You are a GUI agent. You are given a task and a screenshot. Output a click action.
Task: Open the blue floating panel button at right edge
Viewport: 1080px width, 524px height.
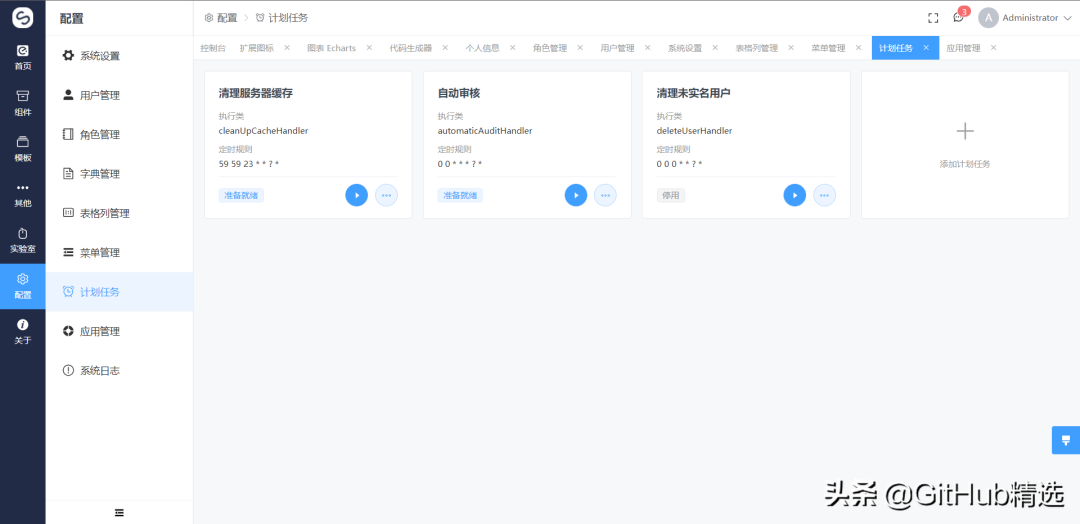click(x=1066, y=440)
